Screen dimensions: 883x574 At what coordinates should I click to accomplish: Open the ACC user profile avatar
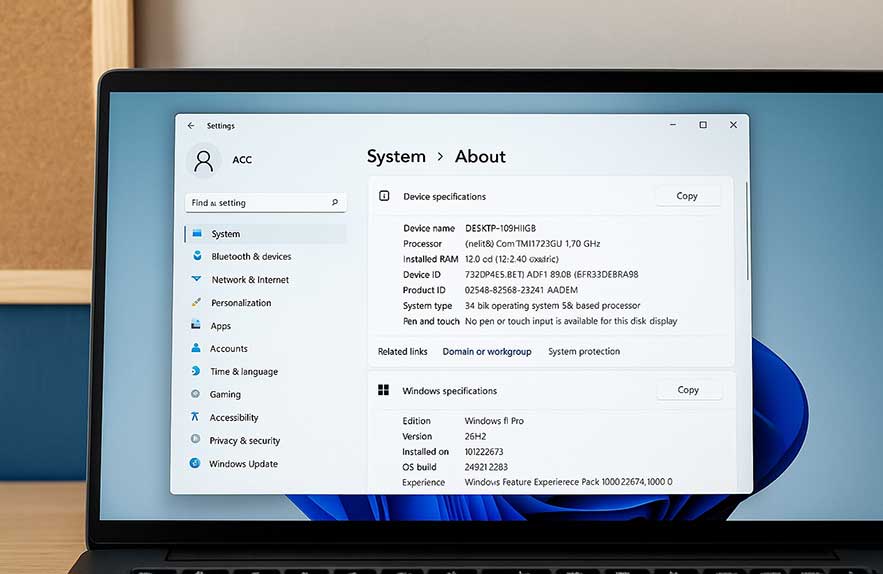203,161
